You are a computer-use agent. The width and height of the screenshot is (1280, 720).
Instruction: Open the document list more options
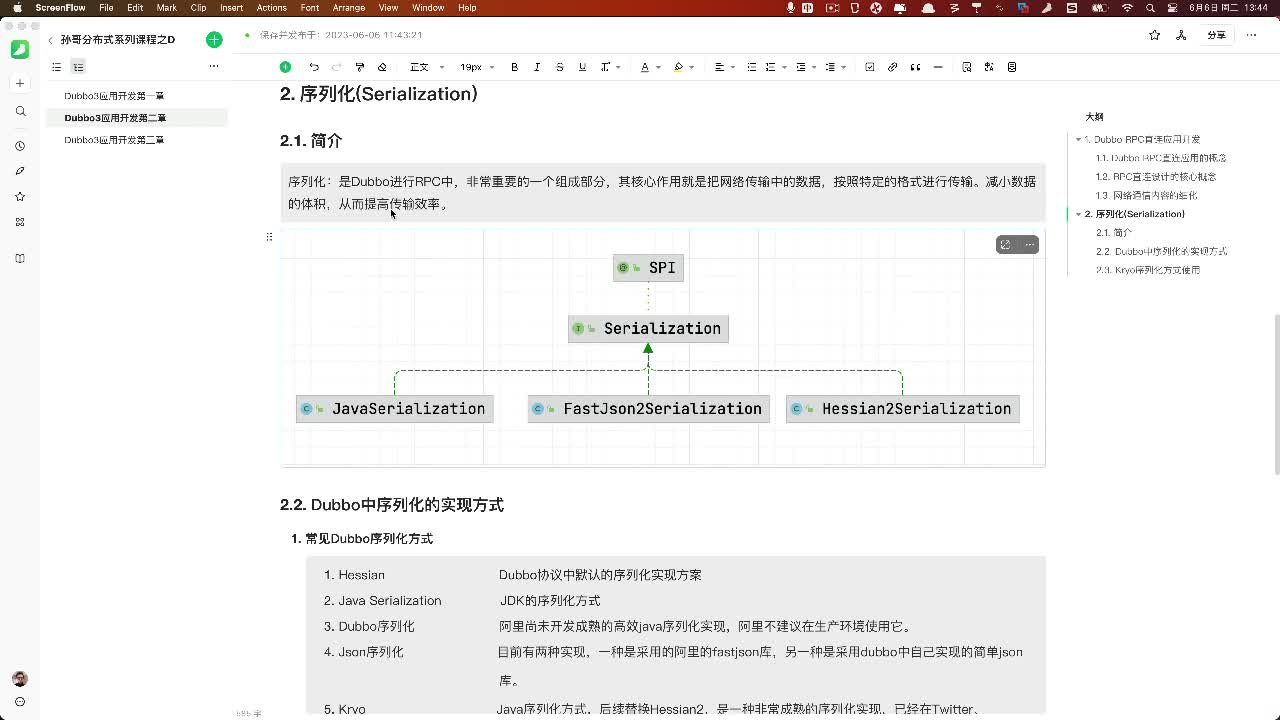click(213, 67)
